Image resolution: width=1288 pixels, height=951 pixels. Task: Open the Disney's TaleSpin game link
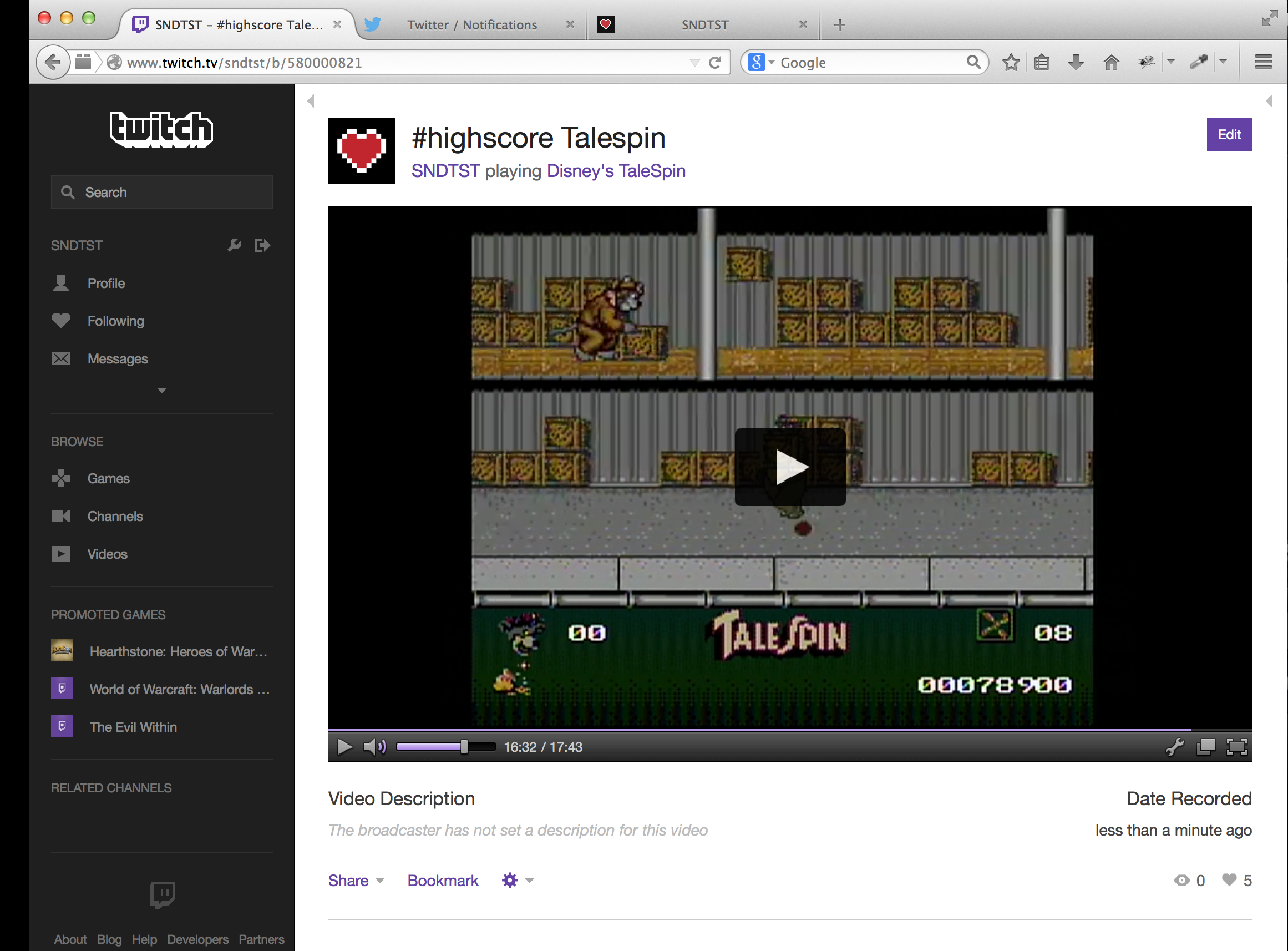tap(615, 171)
